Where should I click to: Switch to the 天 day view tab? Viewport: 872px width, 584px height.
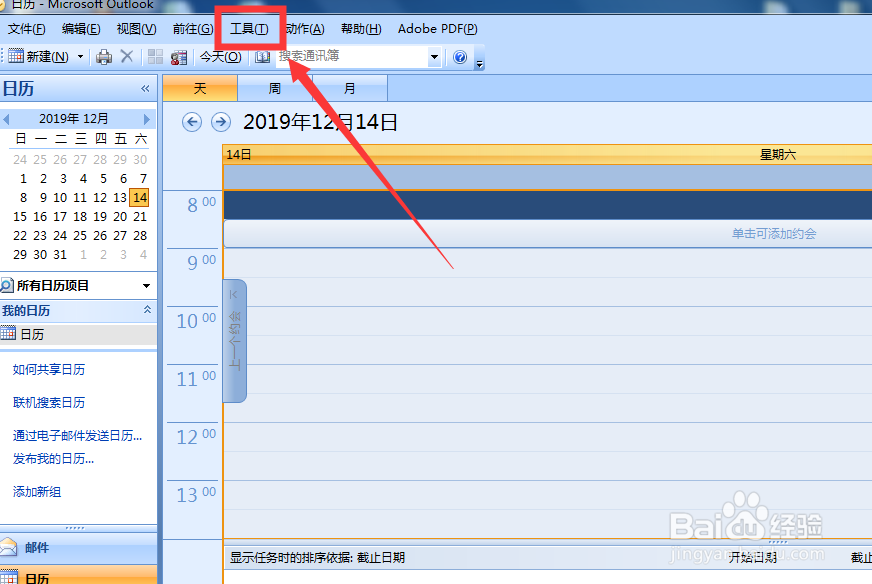point(200,88)
